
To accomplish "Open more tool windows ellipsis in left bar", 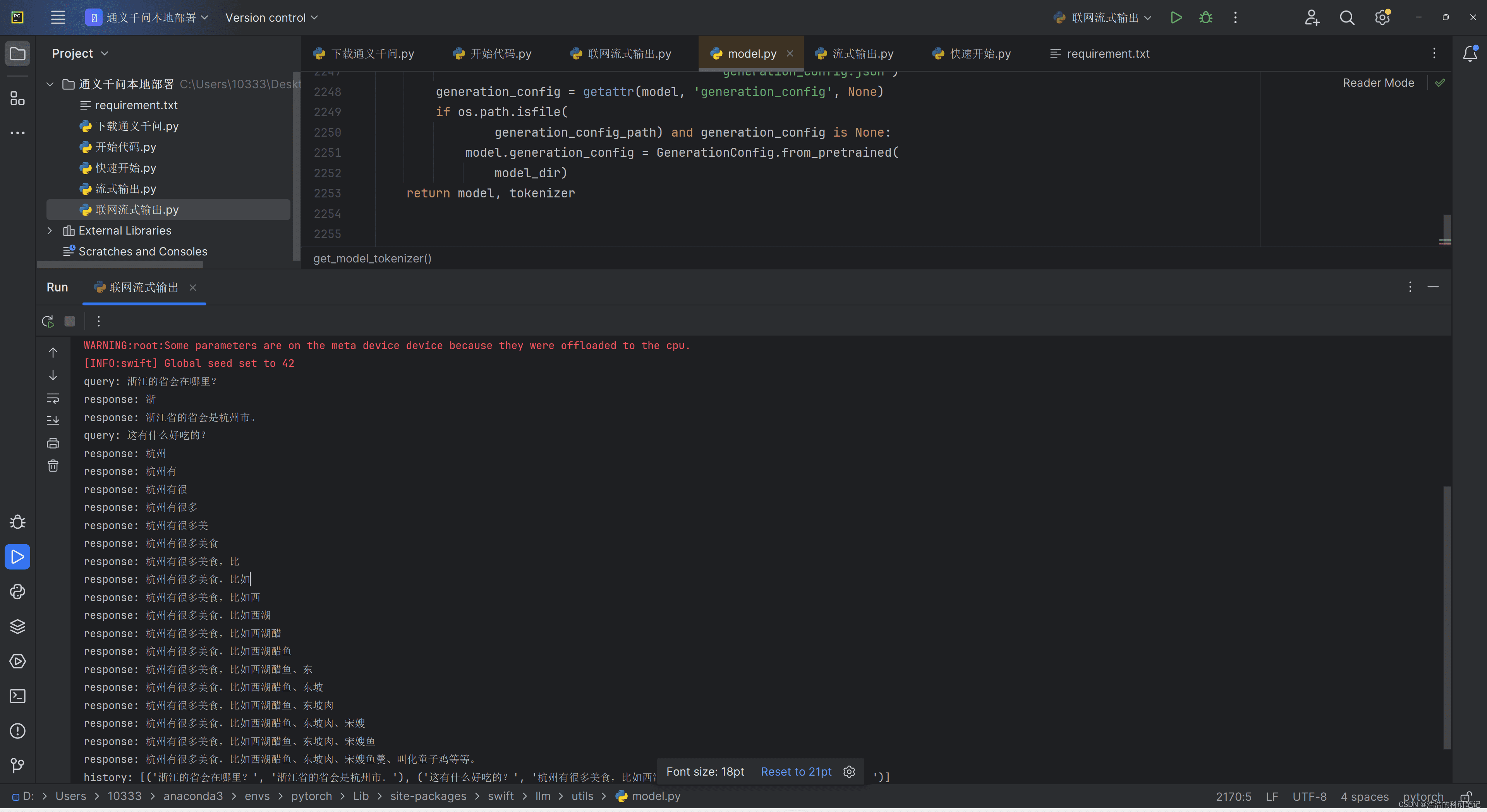I will (x=17, y=133).
